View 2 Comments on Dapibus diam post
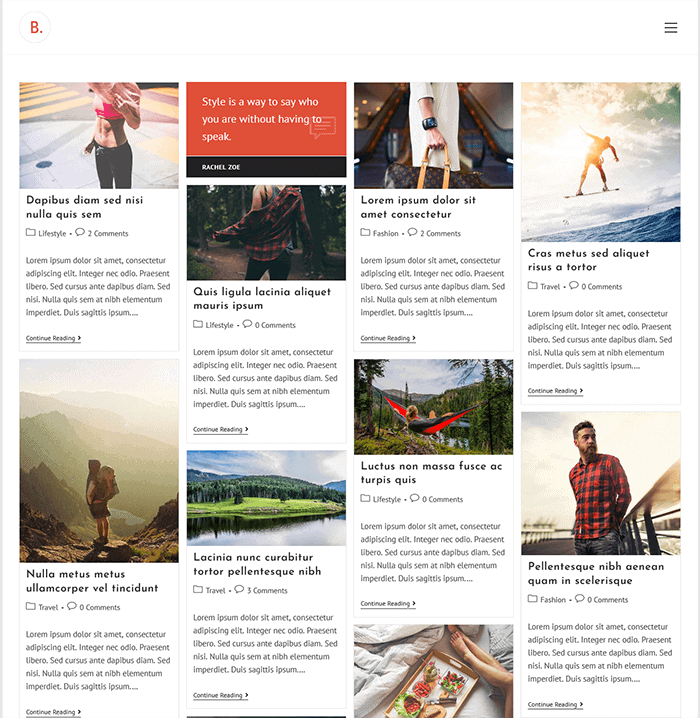Viewport: 700px width, 718px height. click(108, 234)
